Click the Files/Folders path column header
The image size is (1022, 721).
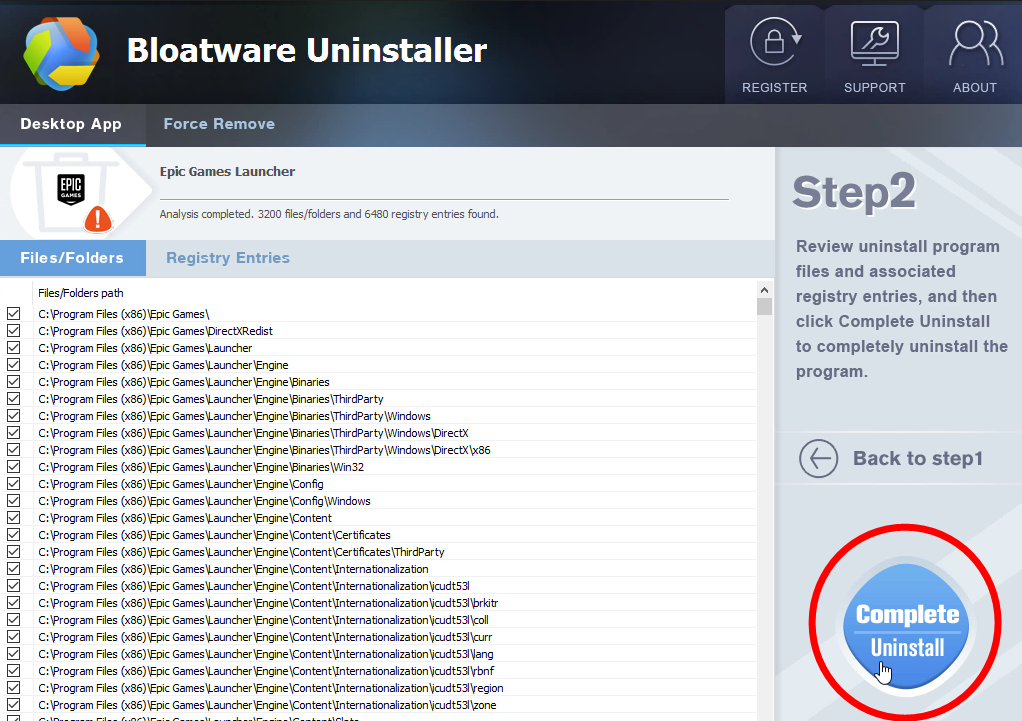(81, 293)
